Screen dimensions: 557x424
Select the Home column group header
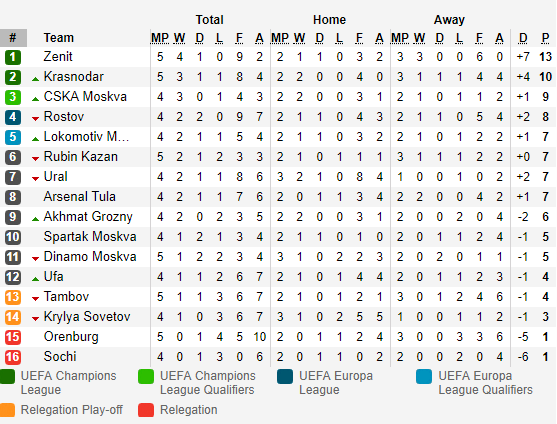(x=329, y=20)
